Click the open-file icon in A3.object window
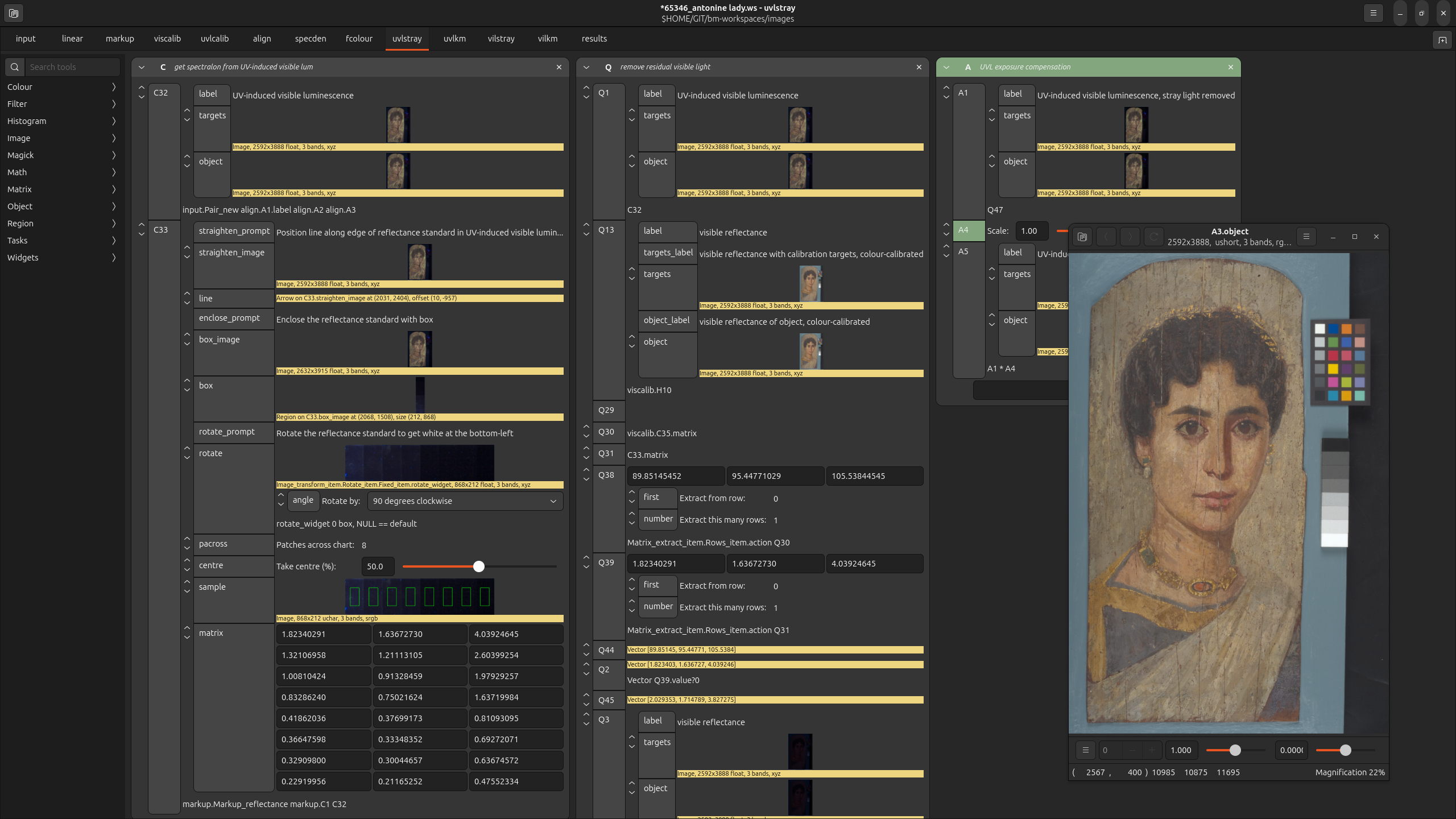Screen dimensions: 1456x819 pos(1082,237)
